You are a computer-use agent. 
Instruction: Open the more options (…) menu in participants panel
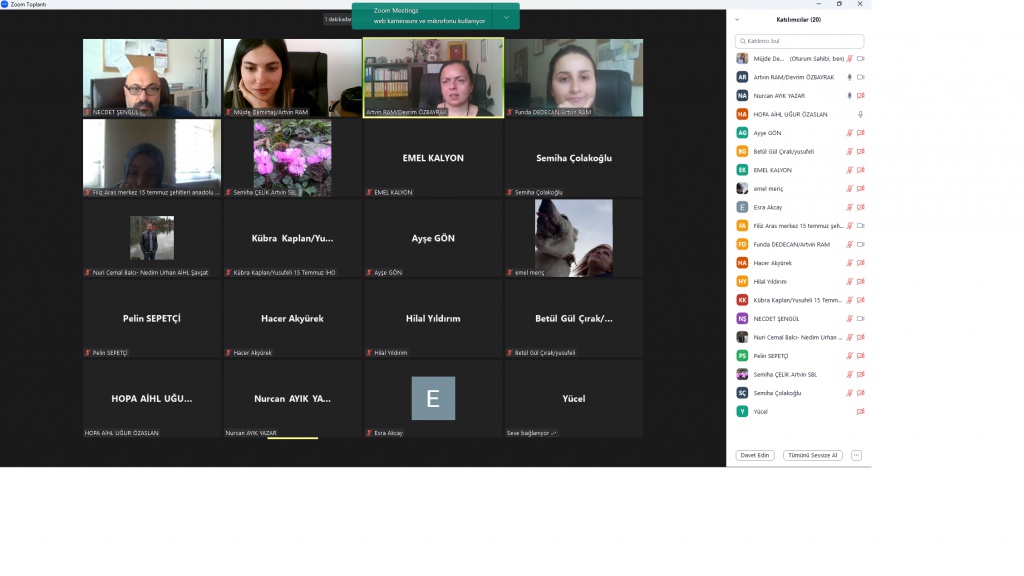click(x=856, y=455)
